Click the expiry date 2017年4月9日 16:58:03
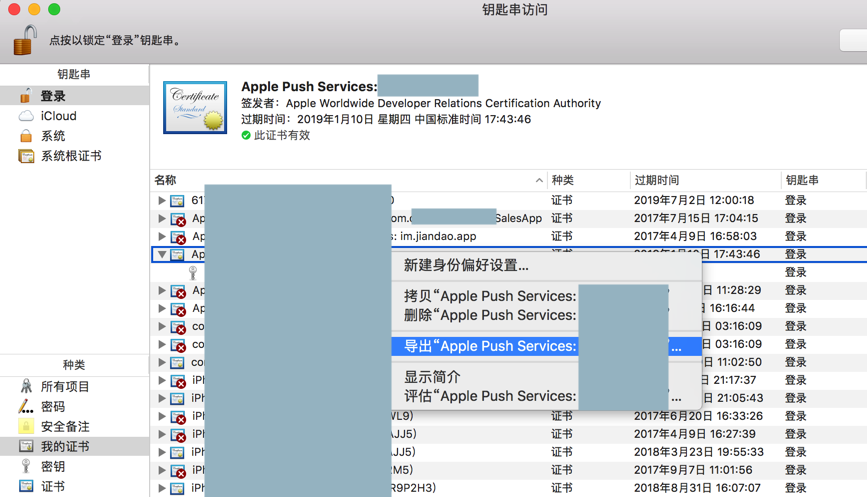The image size is (867, 497). tap(695, 236)
